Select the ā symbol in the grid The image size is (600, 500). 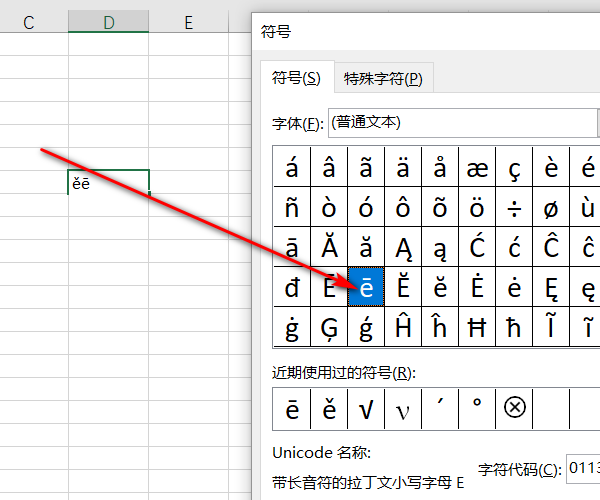click(x=292, y=247)
